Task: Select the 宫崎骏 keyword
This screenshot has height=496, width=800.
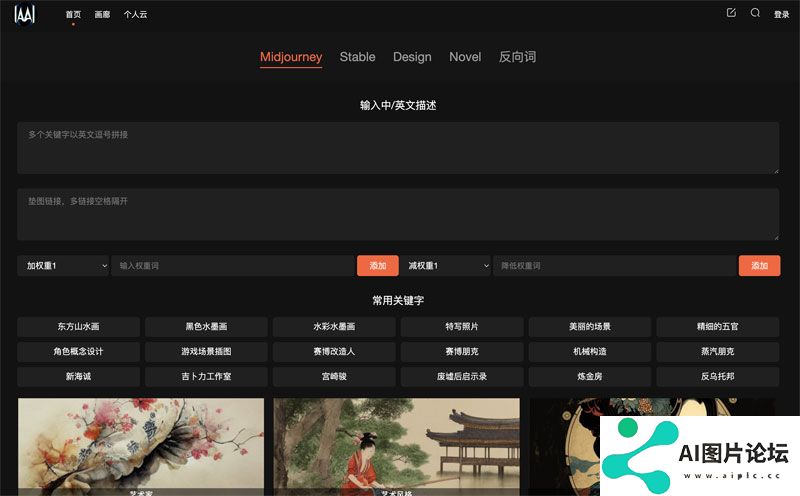Action: (x=334, y=377)
